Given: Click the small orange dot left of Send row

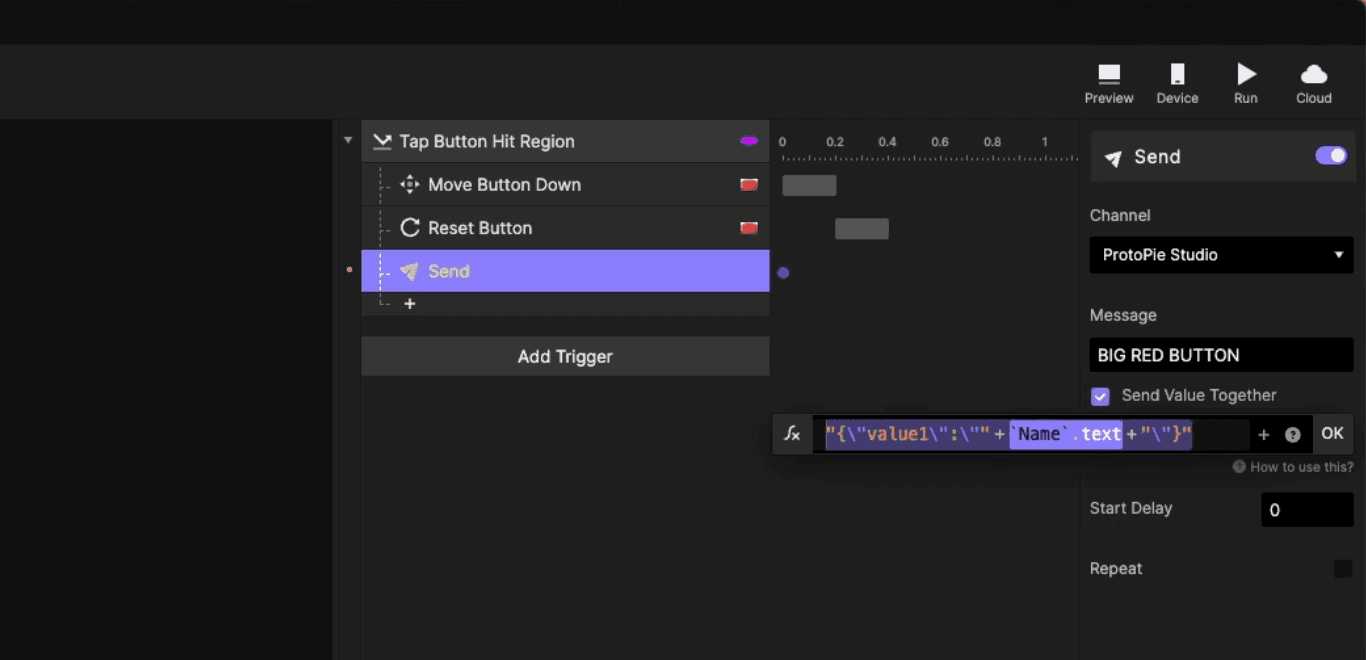Looking at the screenshot, I should [x=349, y=270].
